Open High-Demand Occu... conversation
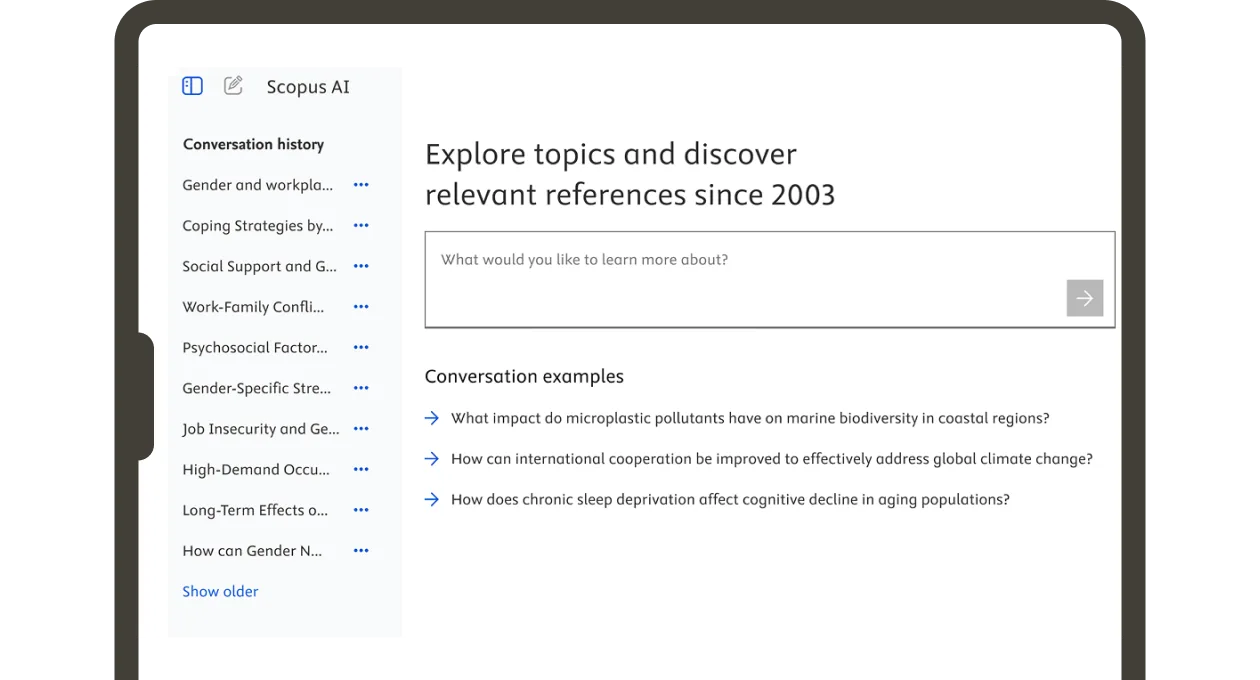1260x680 pixels. 256,469
